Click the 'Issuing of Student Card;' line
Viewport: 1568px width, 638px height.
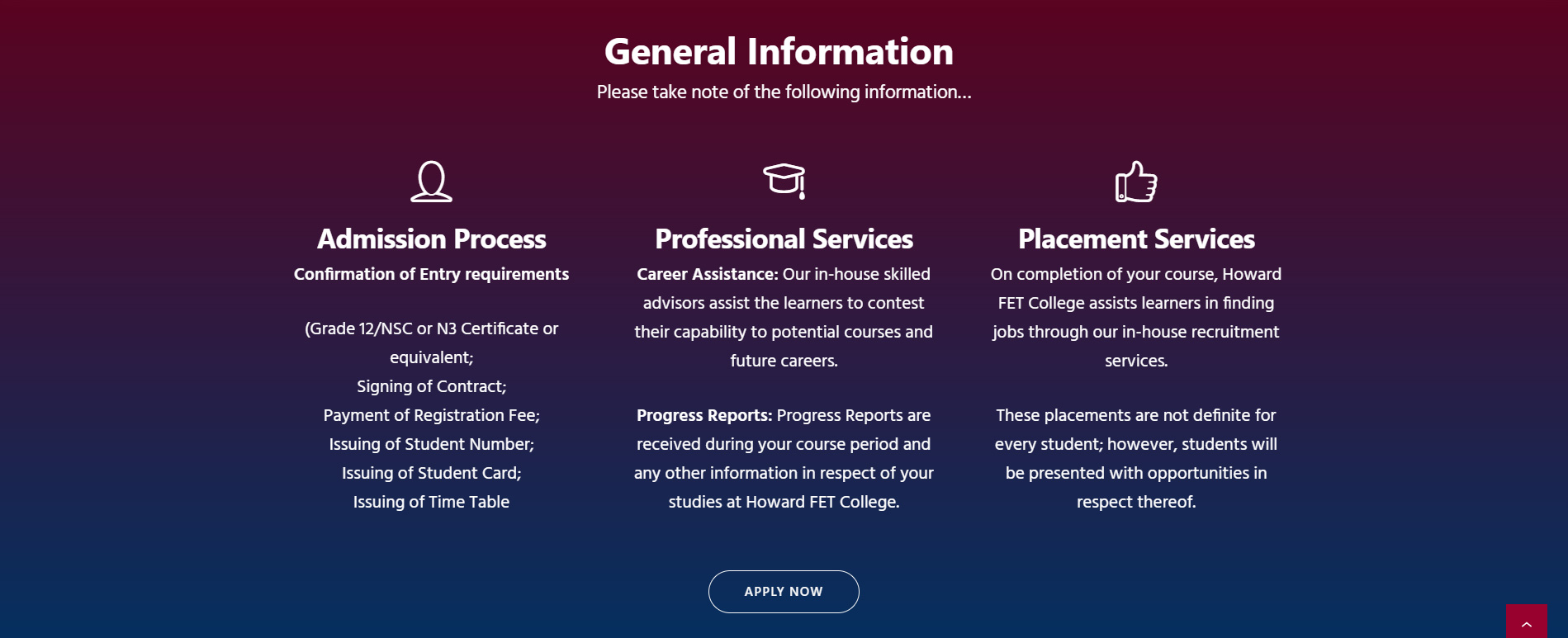(x=431, y=473)
